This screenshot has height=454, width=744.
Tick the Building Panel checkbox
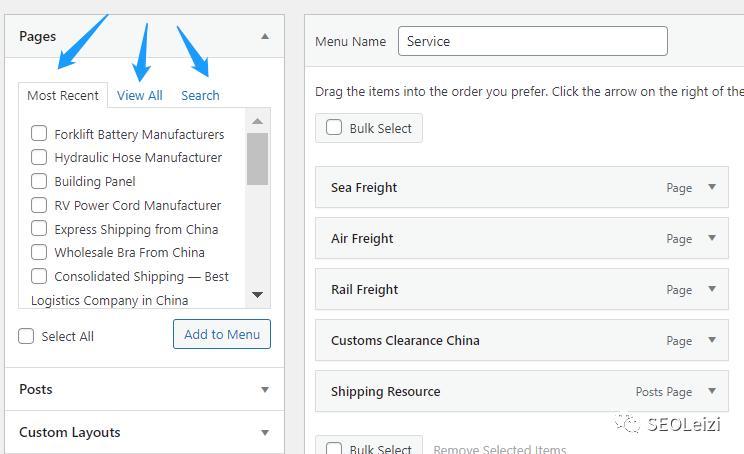point(39,181)
